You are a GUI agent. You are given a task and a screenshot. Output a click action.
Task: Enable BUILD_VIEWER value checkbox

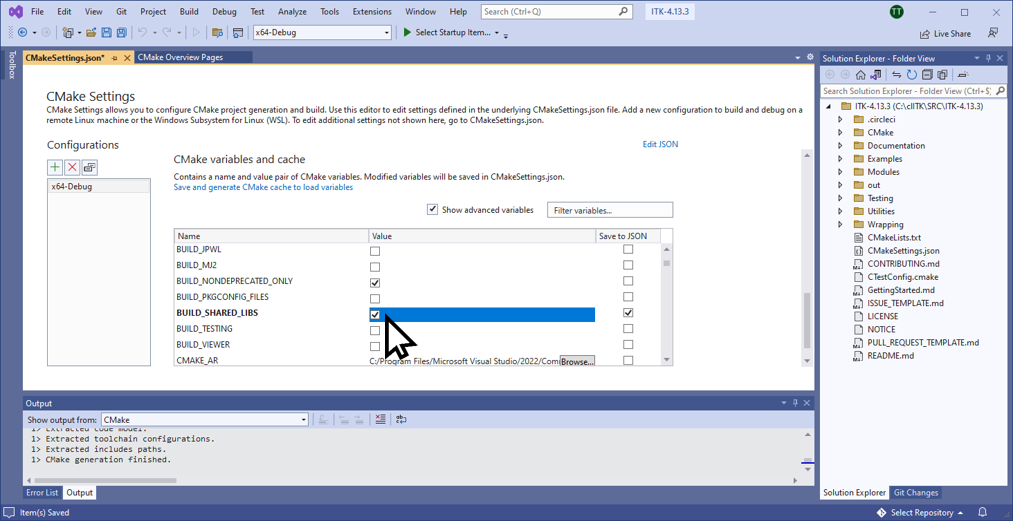point(375,346)
